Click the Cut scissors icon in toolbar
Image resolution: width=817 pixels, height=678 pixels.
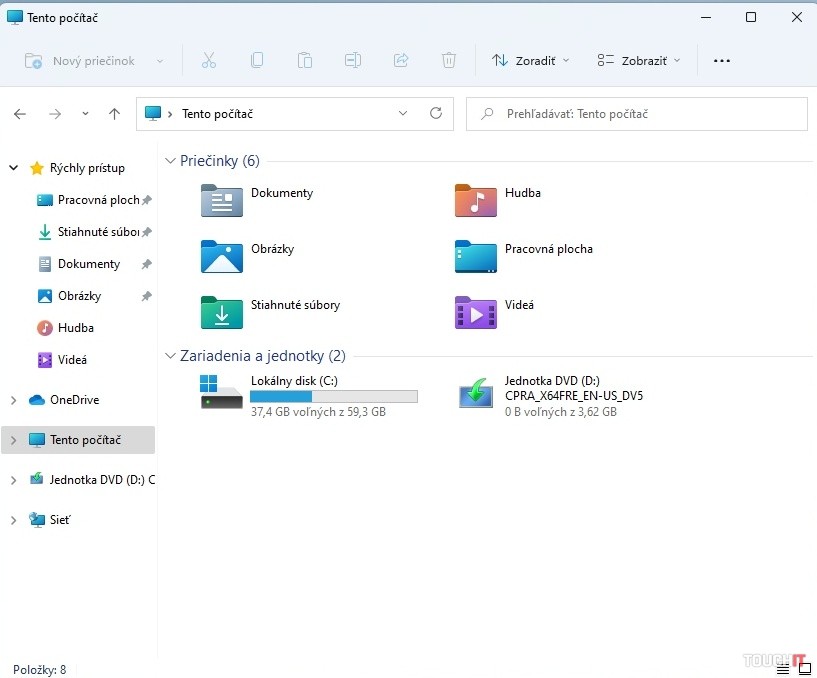pyautogui.click(x=209, y=61)
